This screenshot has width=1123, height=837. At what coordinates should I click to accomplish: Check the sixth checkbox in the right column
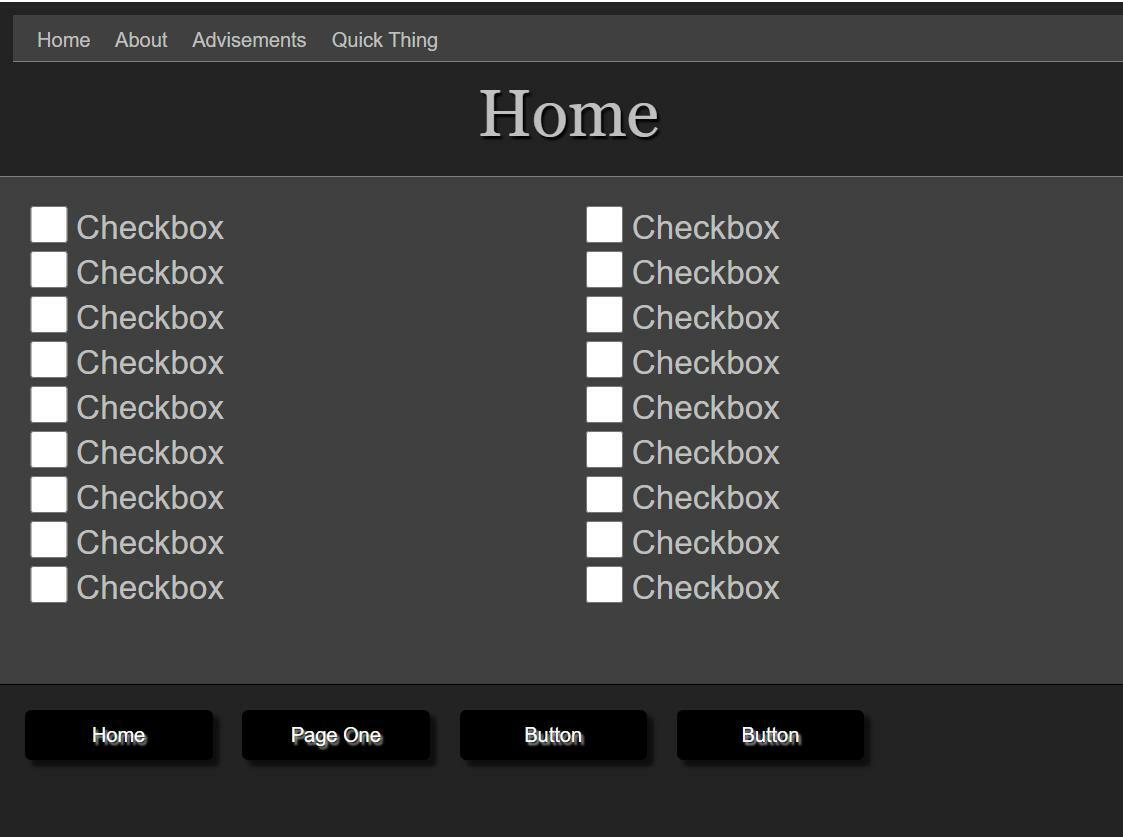[604, 450]
